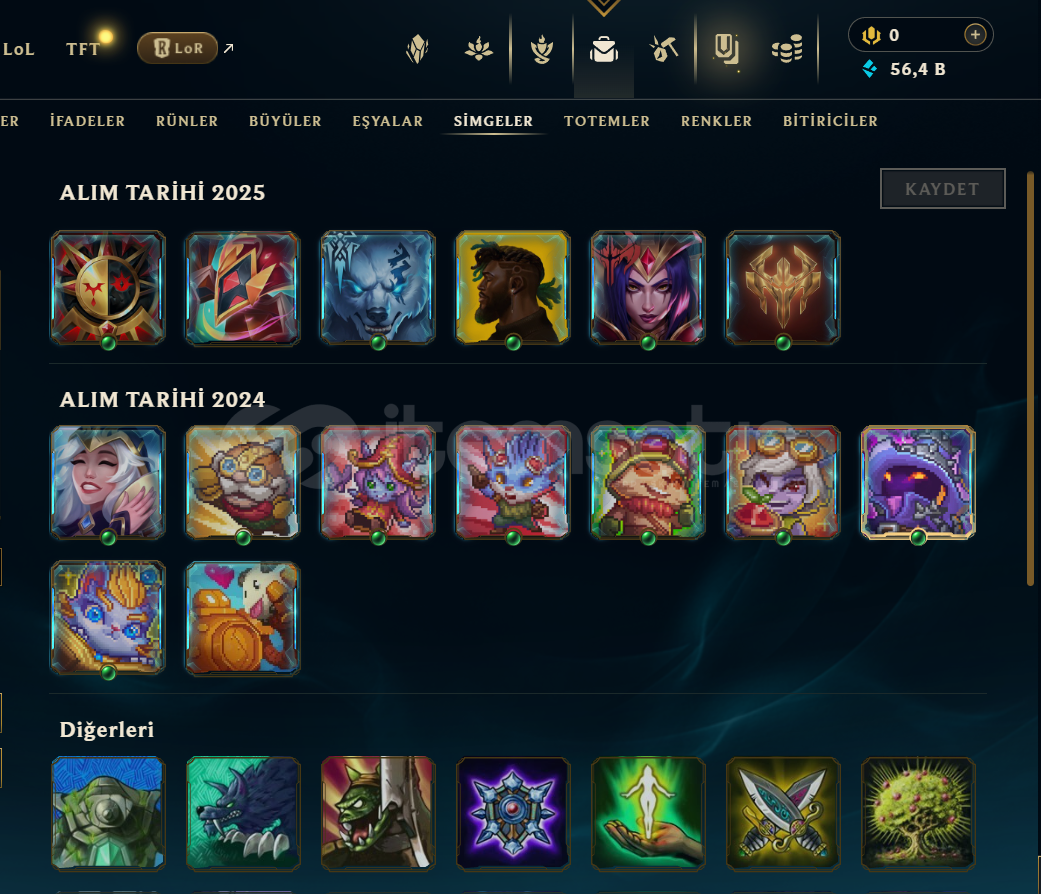Viewport: 1041px width, 894px height.
Task: Switch to the RENKLER tab
Action: [716, 121]
